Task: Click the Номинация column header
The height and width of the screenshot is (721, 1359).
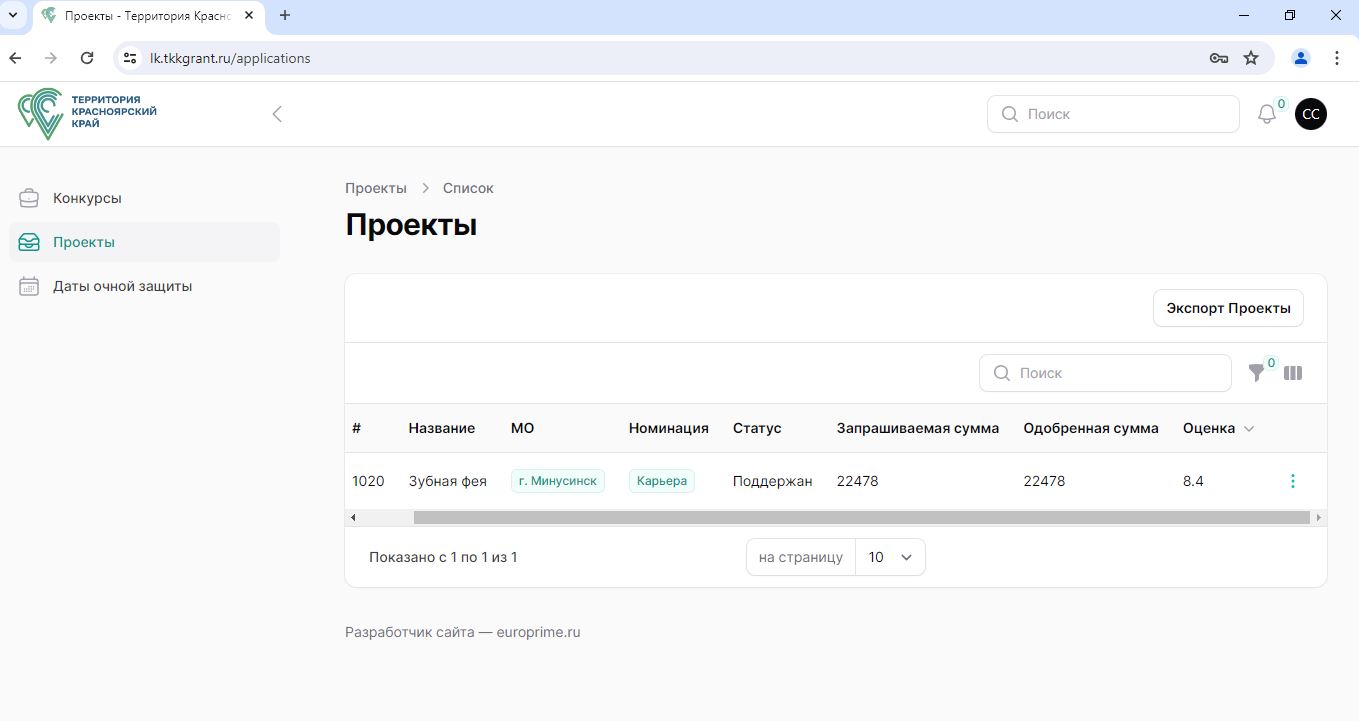Action: tap(669, 428)
